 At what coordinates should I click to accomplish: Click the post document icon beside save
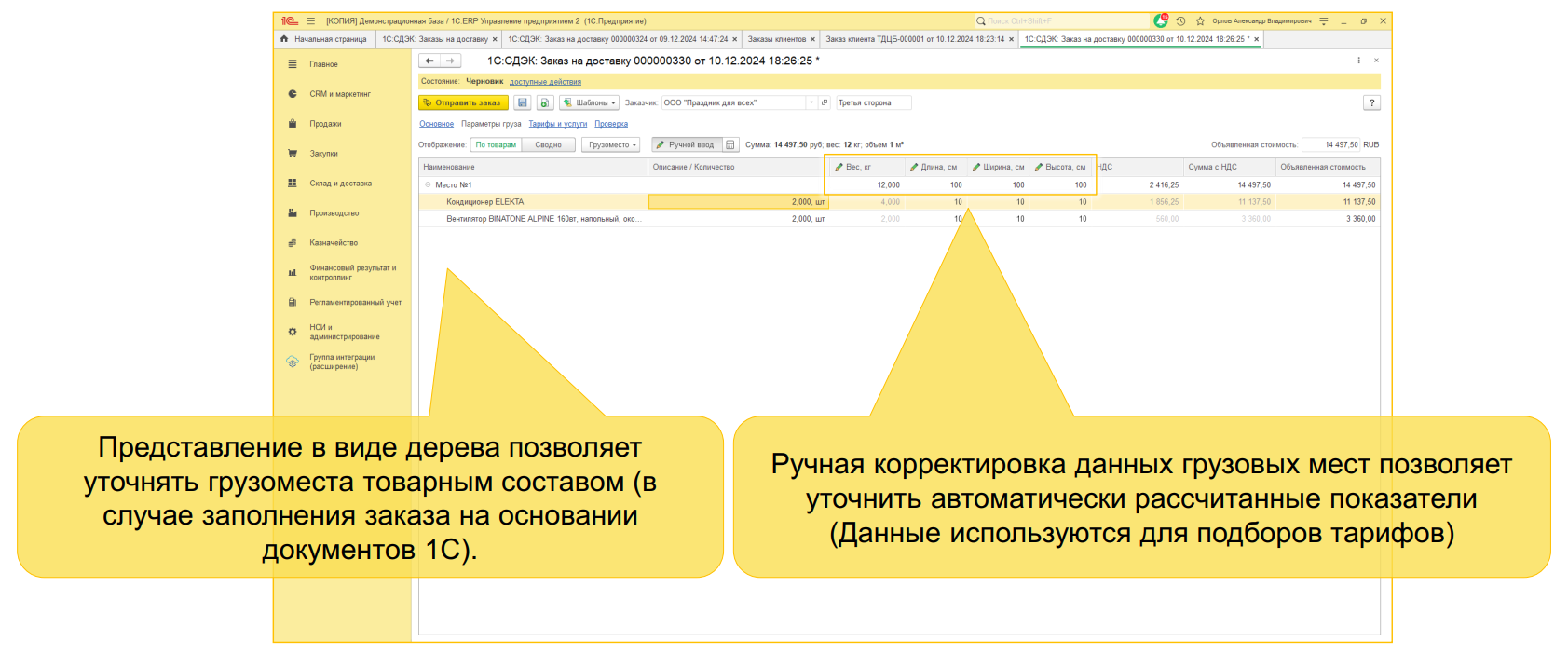545,102
